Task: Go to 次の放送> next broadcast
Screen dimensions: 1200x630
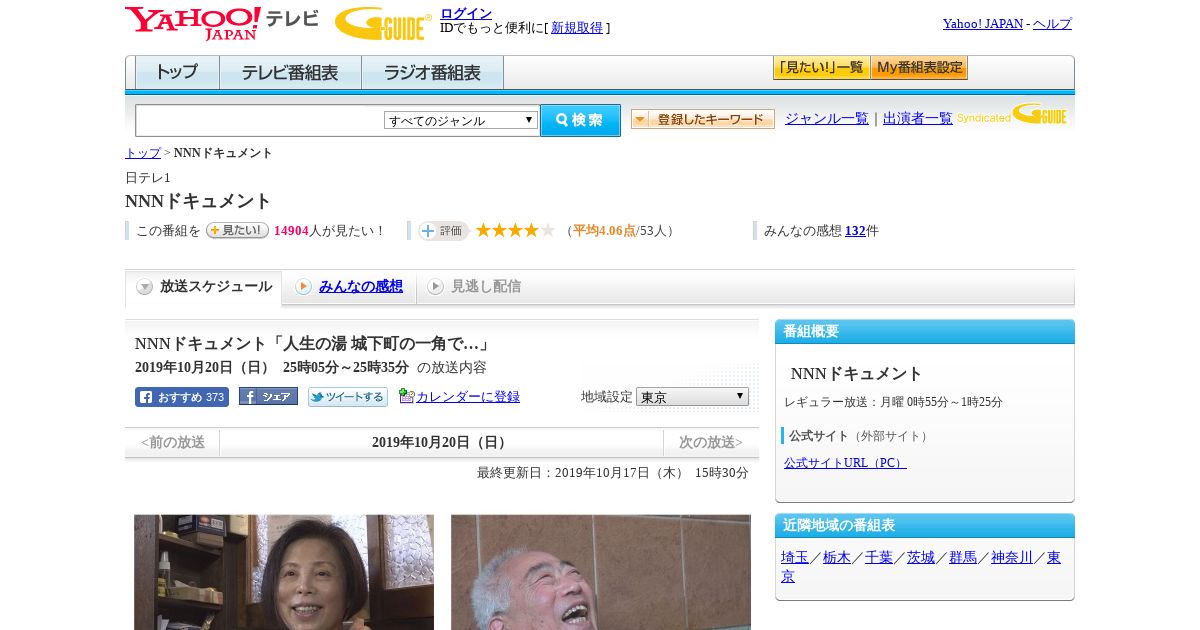Action: [x=711, y=442]
